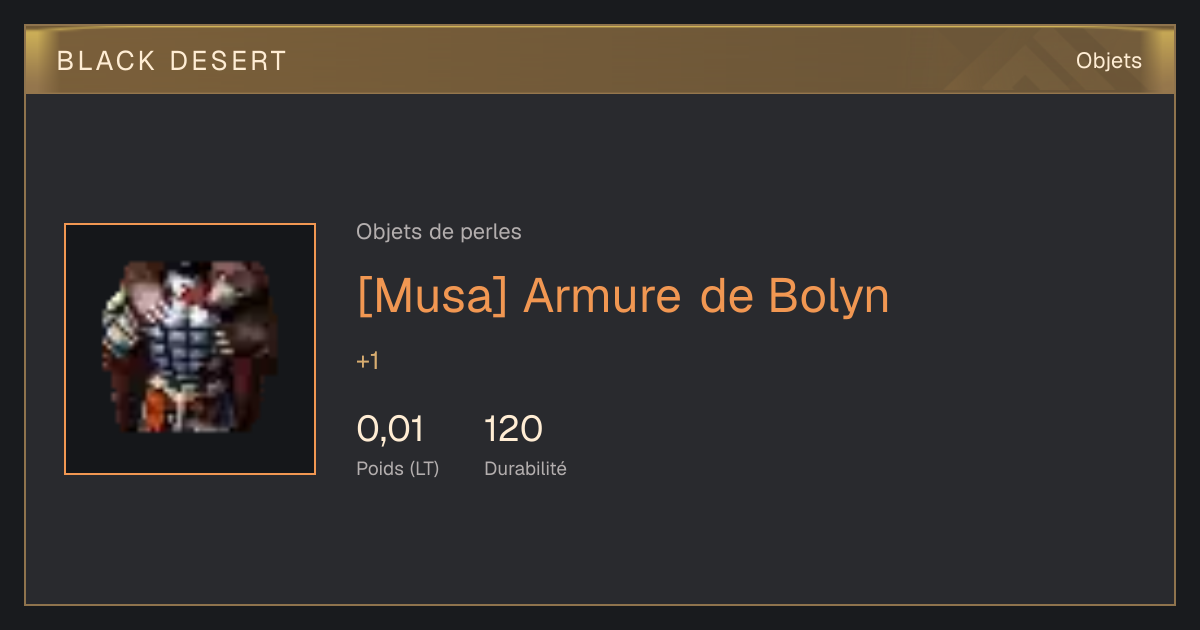Click the Durabilité label
Viewport: 1200px width, 630px height.
tap(525, 468)
